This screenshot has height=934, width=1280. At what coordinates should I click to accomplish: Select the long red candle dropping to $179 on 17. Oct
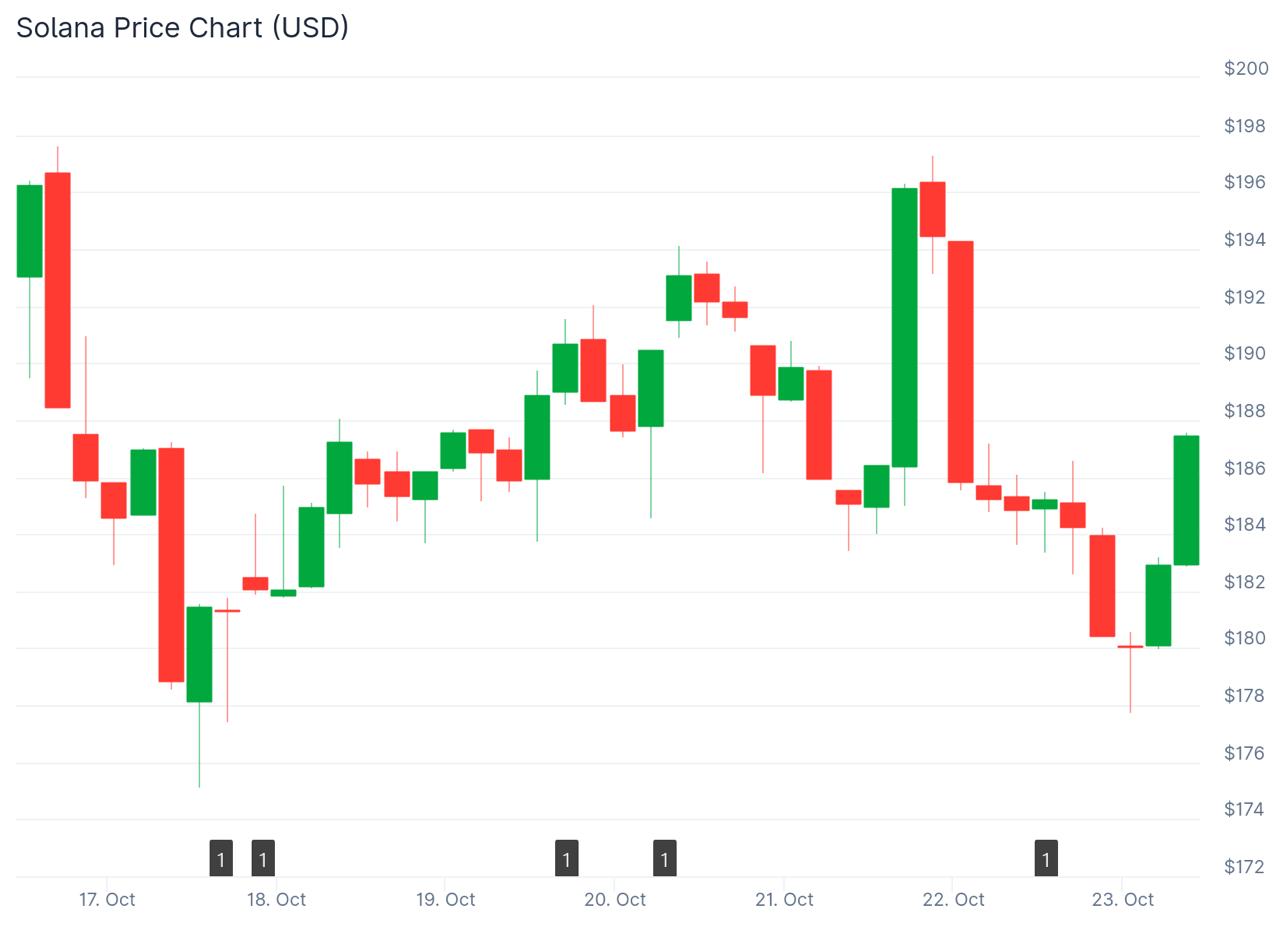[171, 565]
